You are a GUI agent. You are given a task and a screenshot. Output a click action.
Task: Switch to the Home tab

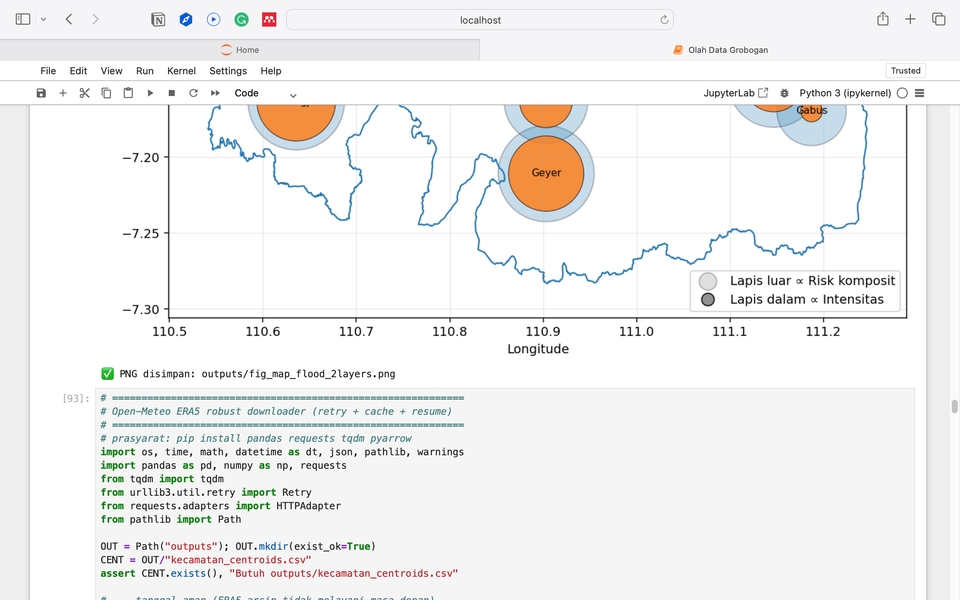click(240, 50)
